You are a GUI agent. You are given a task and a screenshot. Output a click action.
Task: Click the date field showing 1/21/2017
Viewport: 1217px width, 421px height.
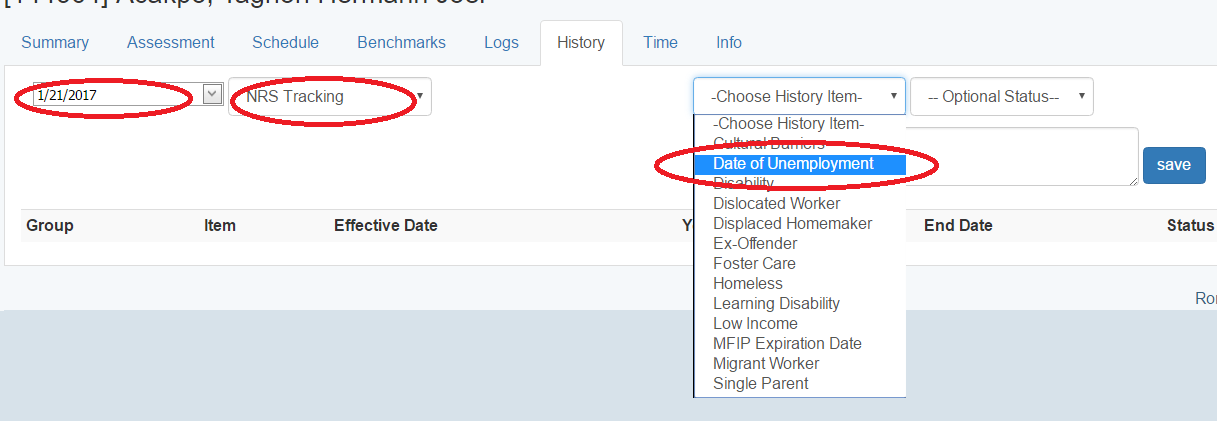[x=116, y=95]
